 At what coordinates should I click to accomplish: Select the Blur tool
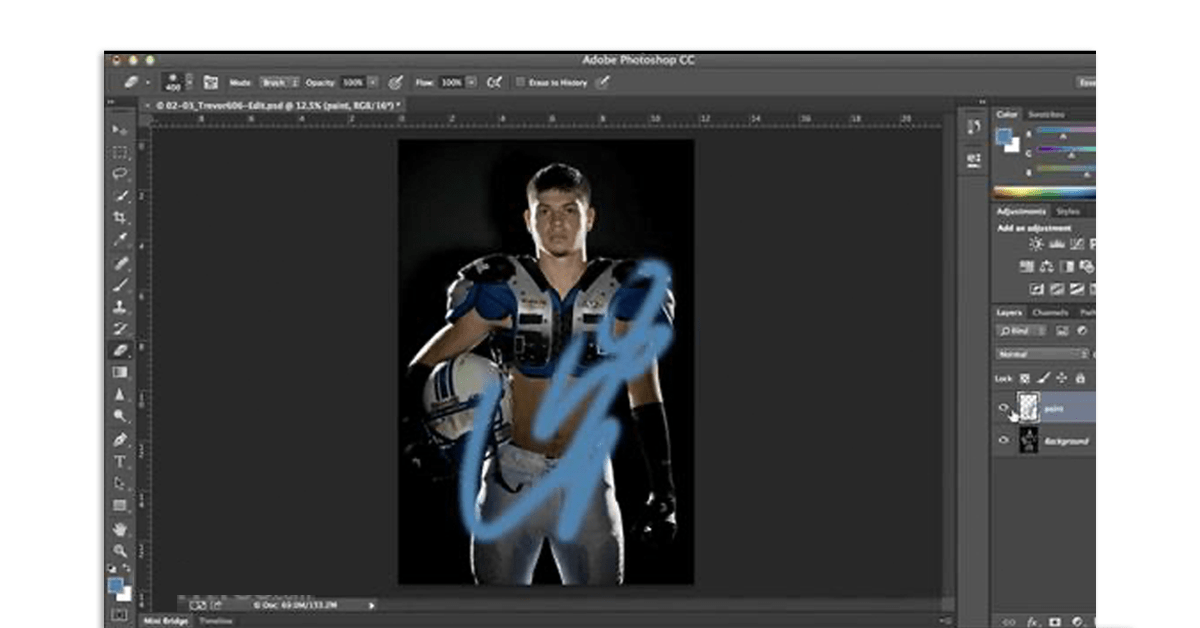120,395
